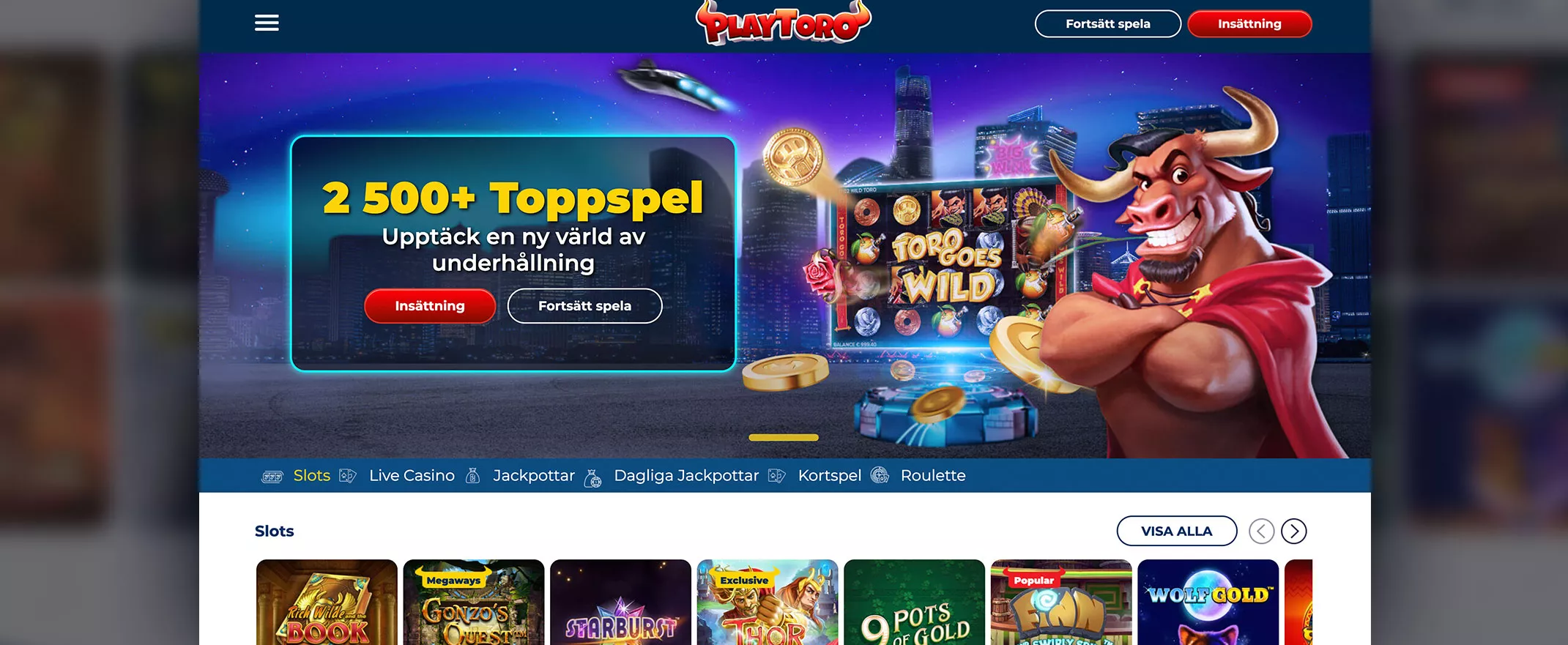
Task: Open the Starburst game thumbnail
Action: pyautogui.click(x=620, y=603)
